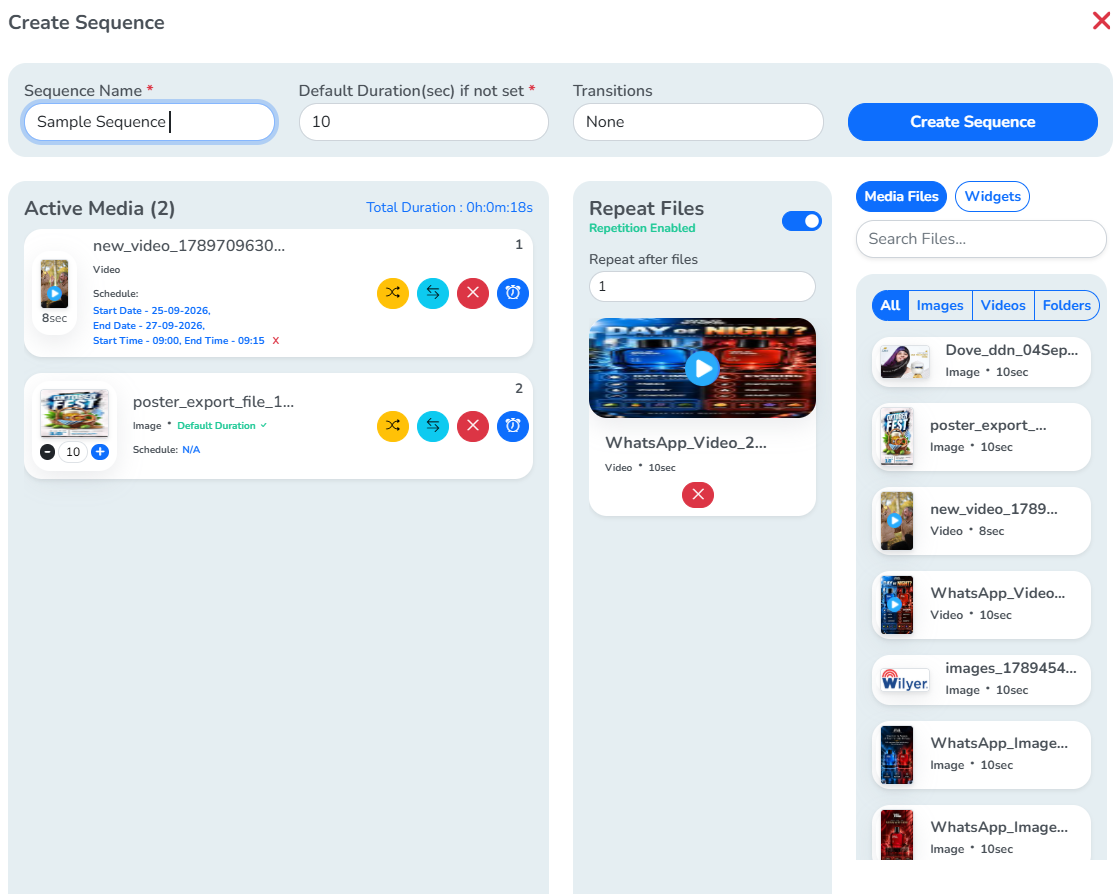The image size is (1114, 894).
Task: Play the WhatsApp_Video repeat file preview
Action: [x=703, y=368]
